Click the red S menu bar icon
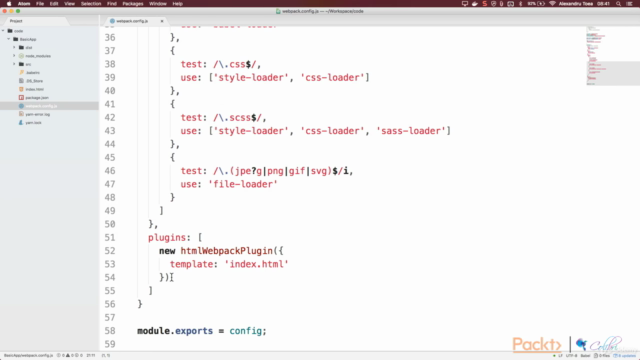Screen dimensions: 640x360 pos(484,4)
